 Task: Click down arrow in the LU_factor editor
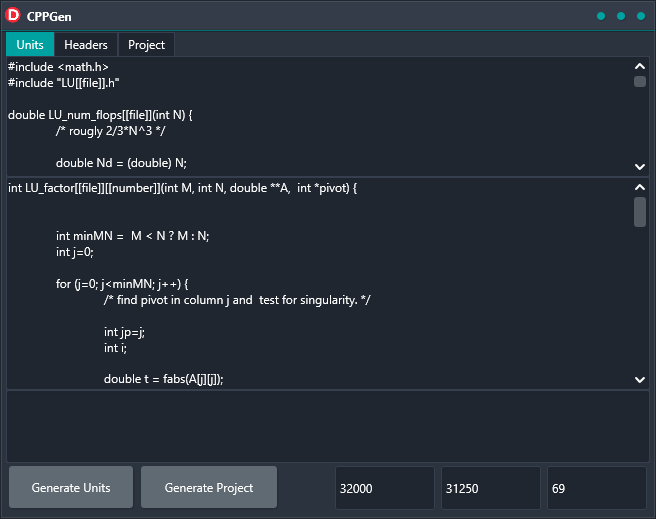(x=640, y=379)
